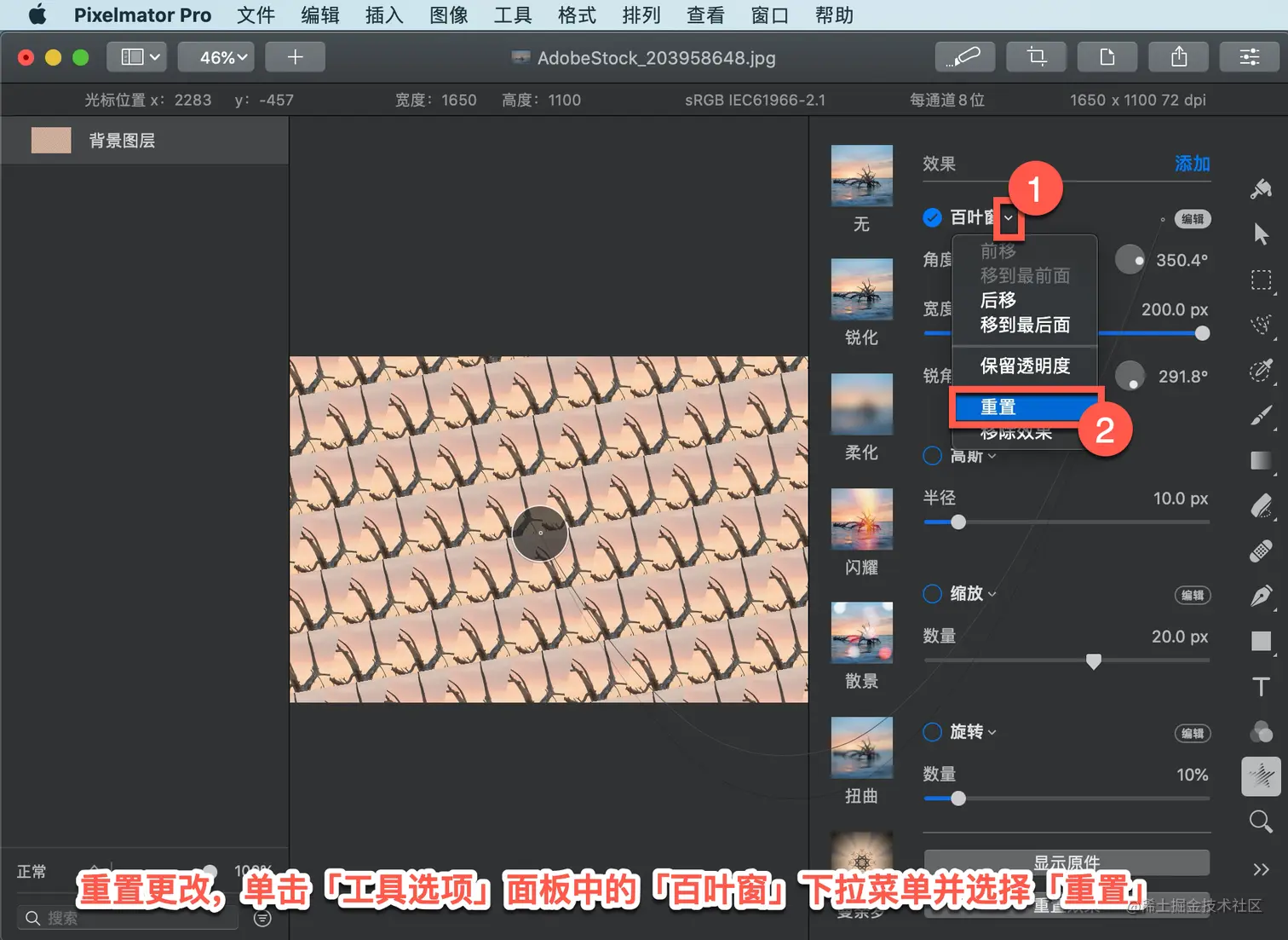This screenshot has height=940, width=1288.
Task: Click the 编辑 button for 旋转
Action: pos(1193,733)
